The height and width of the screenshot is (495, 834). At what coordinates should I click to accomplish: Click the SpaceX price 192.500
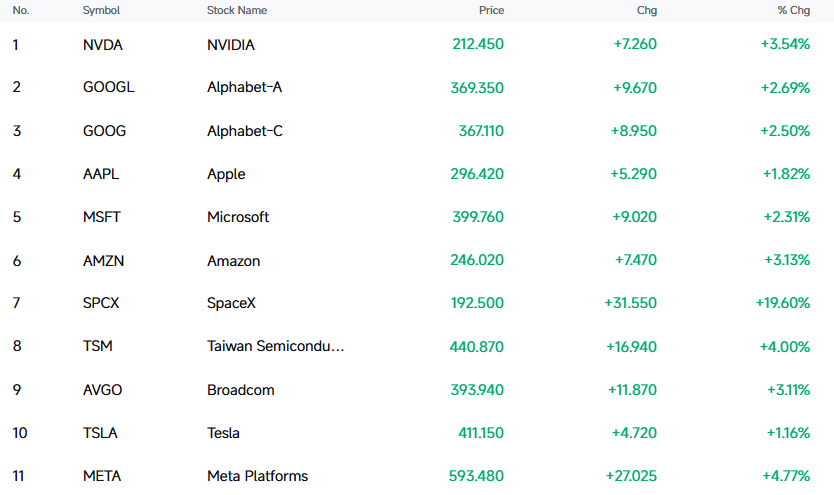[477, 303]
